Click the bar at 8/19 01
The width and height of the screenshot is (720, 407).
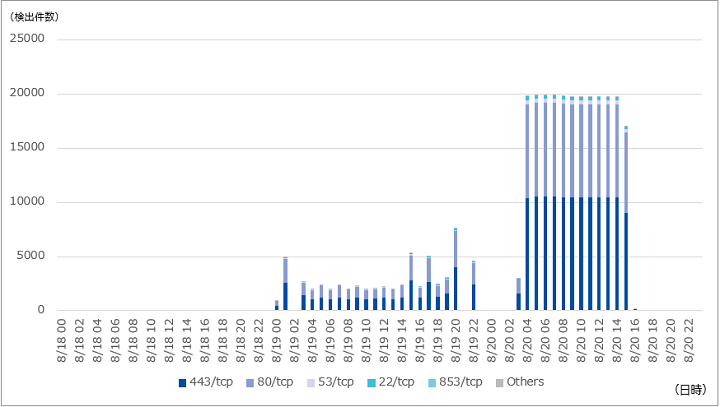pyautogui.click(x=285, y=283)
